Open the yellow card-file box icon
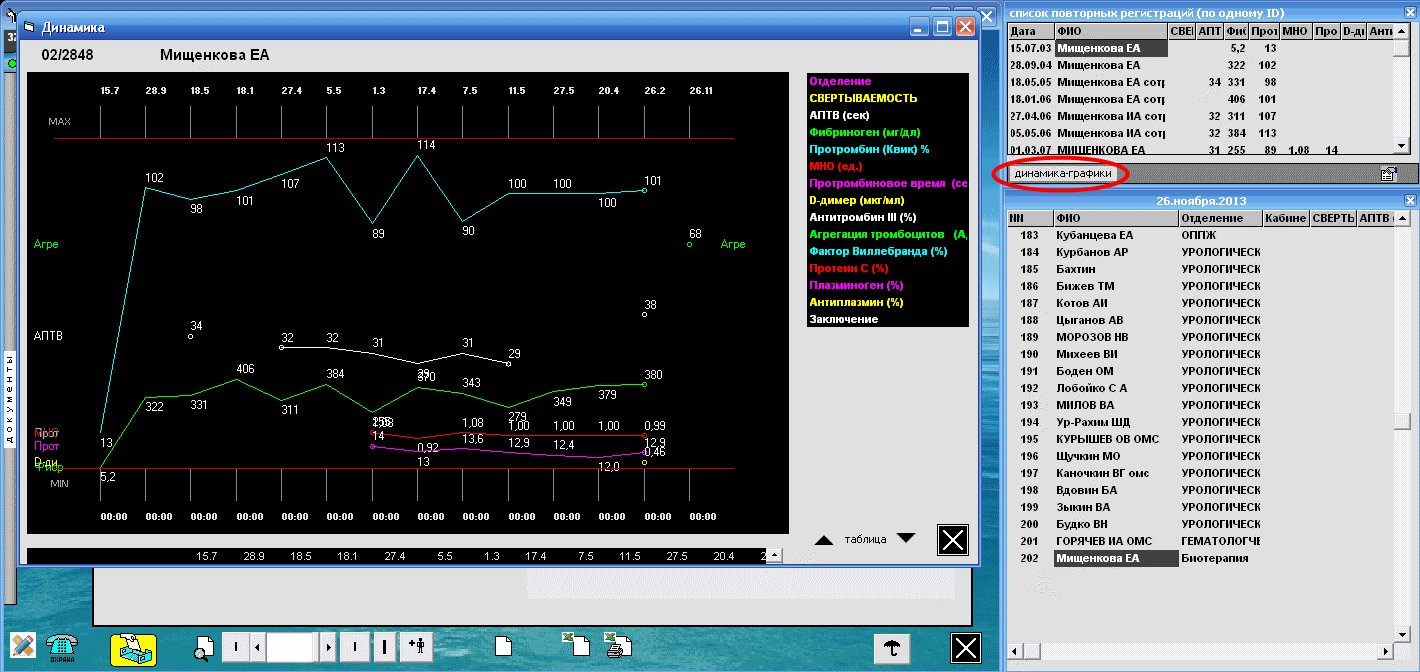The height and width of the screenshot is (672, 1420). [132, 648]
